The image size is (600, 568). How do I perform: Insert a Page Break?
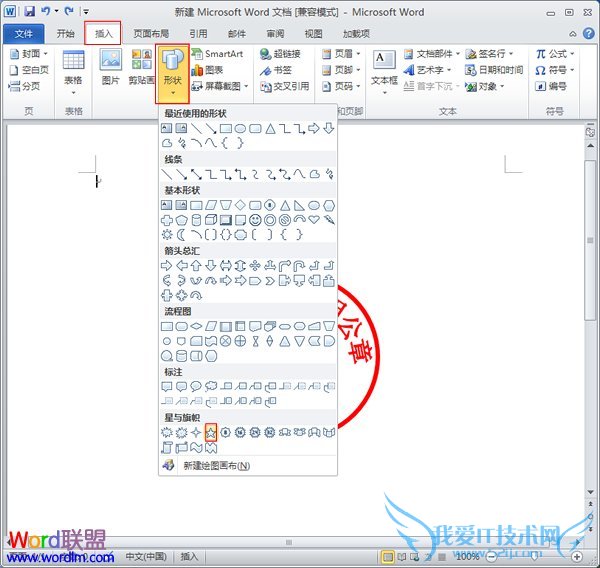coord(24,87)
